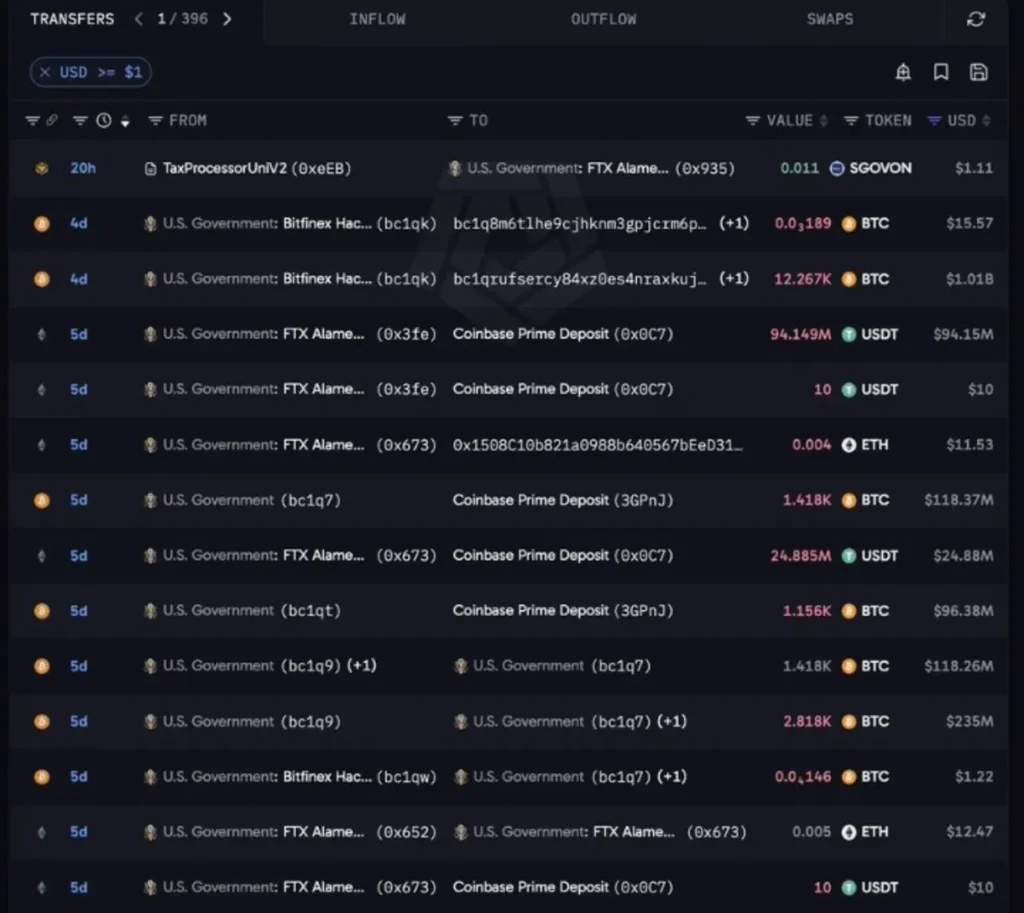
Task: Open FTX Alame... (0x652) sender
Action: [x=299, y=832]
